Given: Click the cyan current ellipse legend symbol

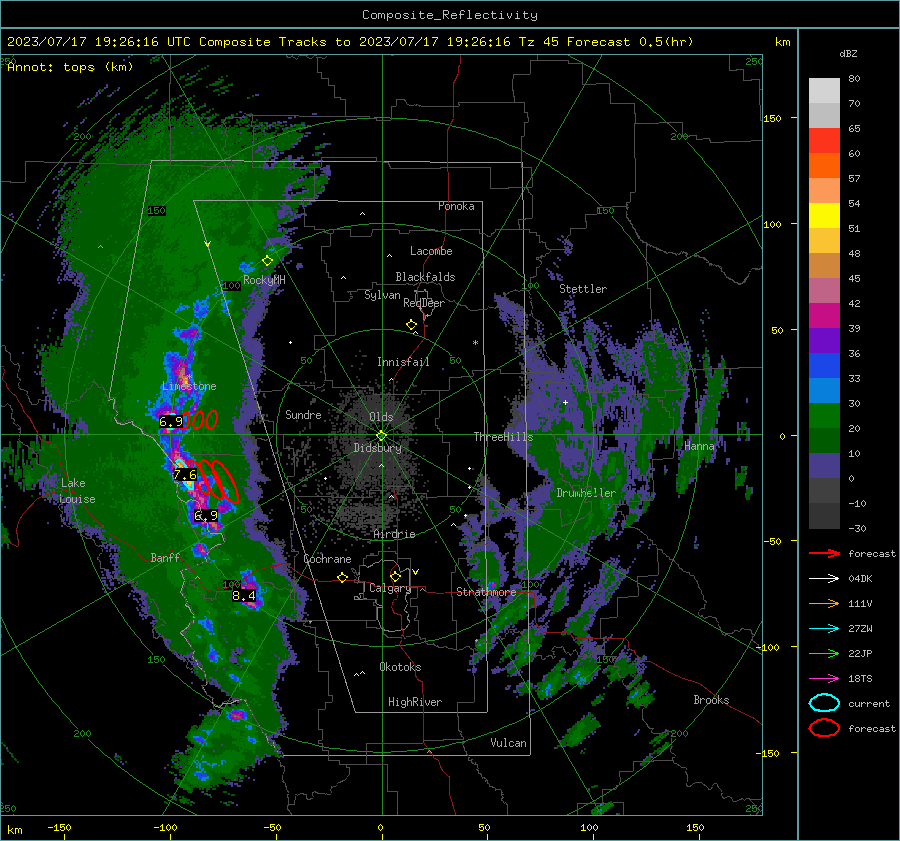Looking at the screenshot, I should click(824, 703).
